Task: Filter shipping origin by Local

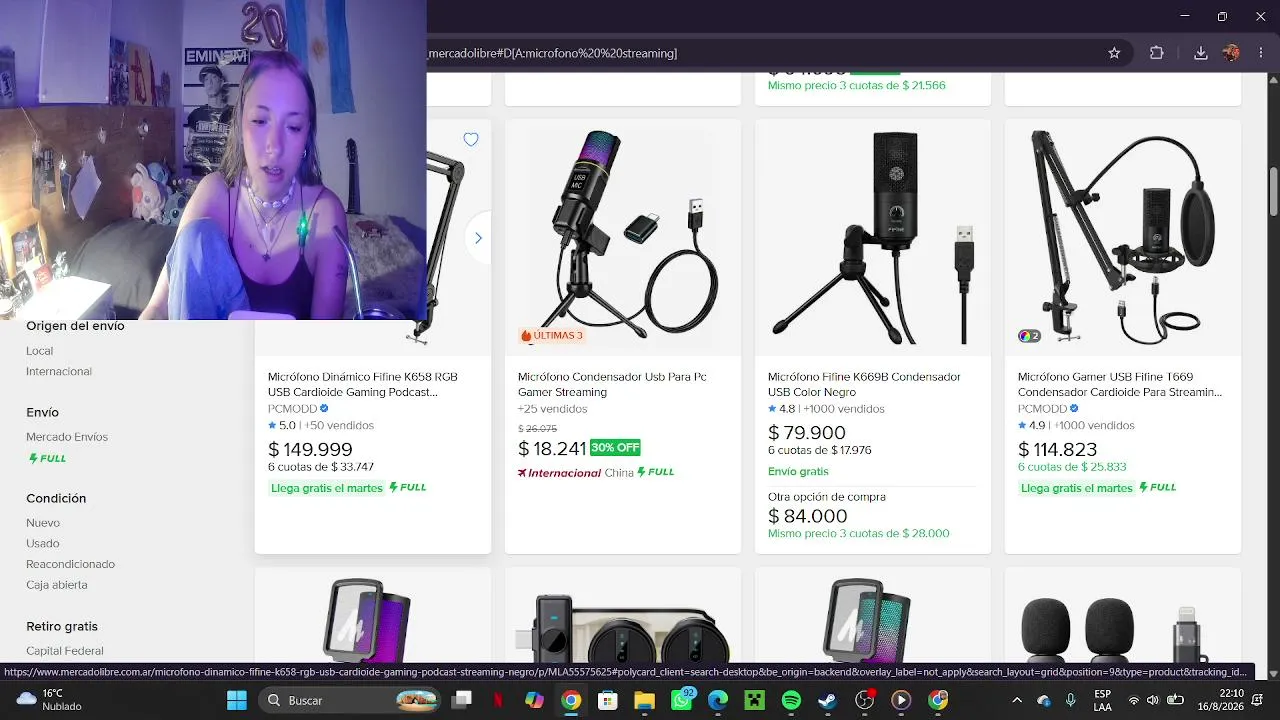Action: (40, 351)
